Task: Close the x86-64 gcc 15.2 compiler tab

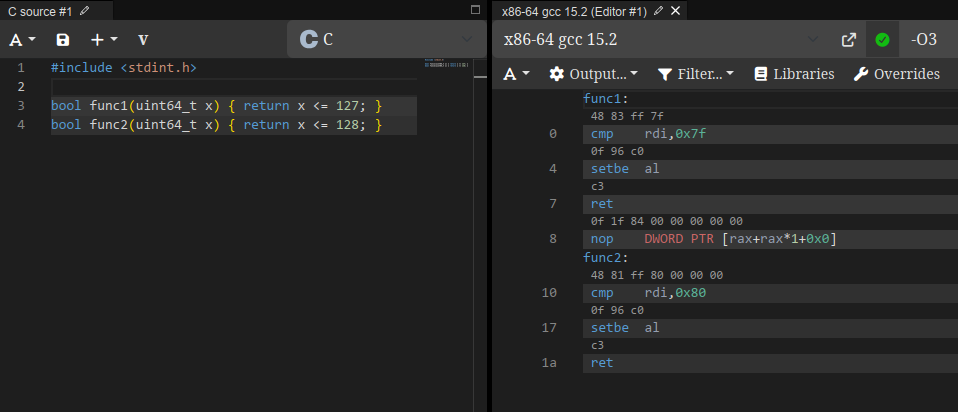Action: pos(675,11)
